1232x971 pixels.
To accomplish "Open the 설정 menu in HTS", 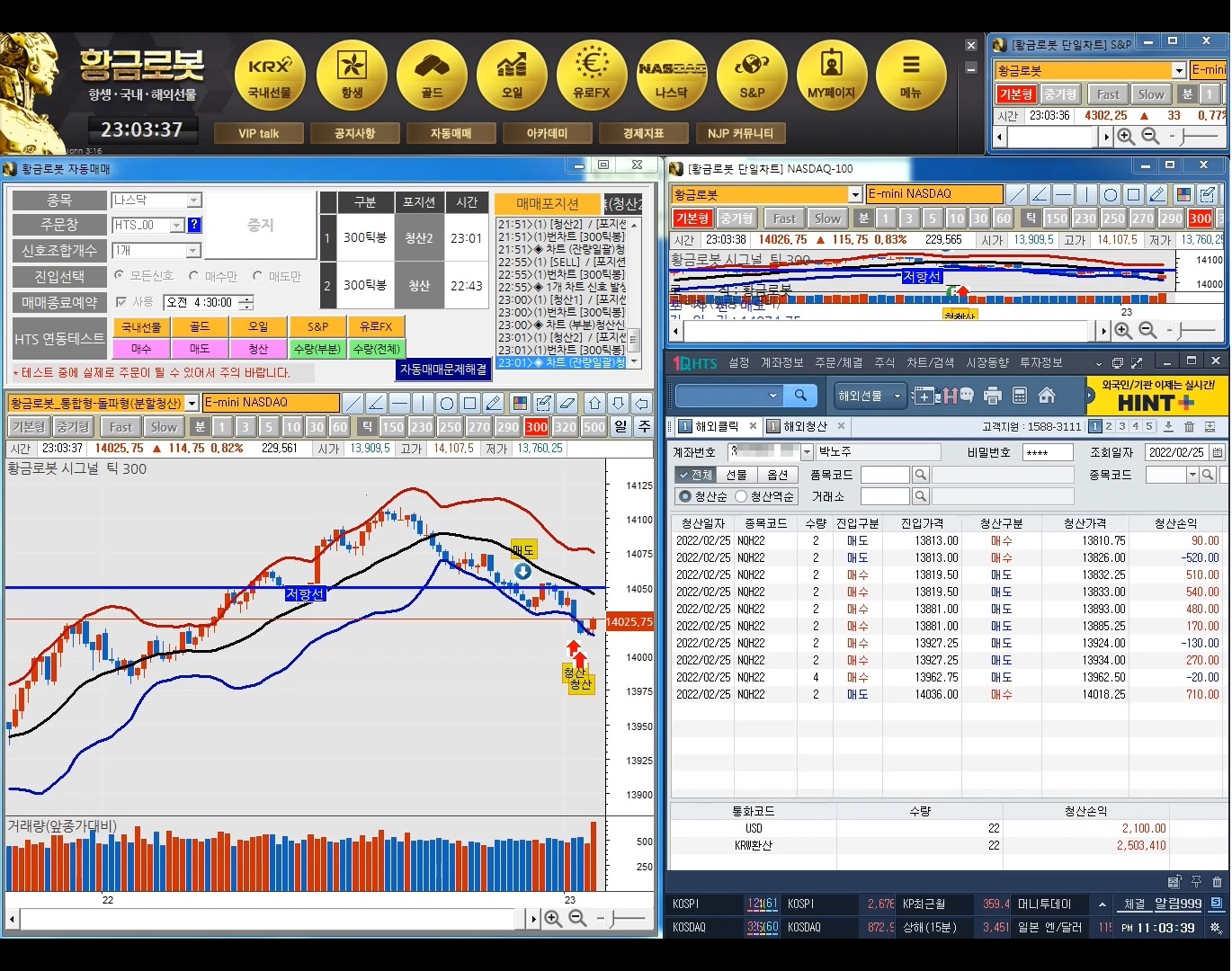I will coord(739,362).
